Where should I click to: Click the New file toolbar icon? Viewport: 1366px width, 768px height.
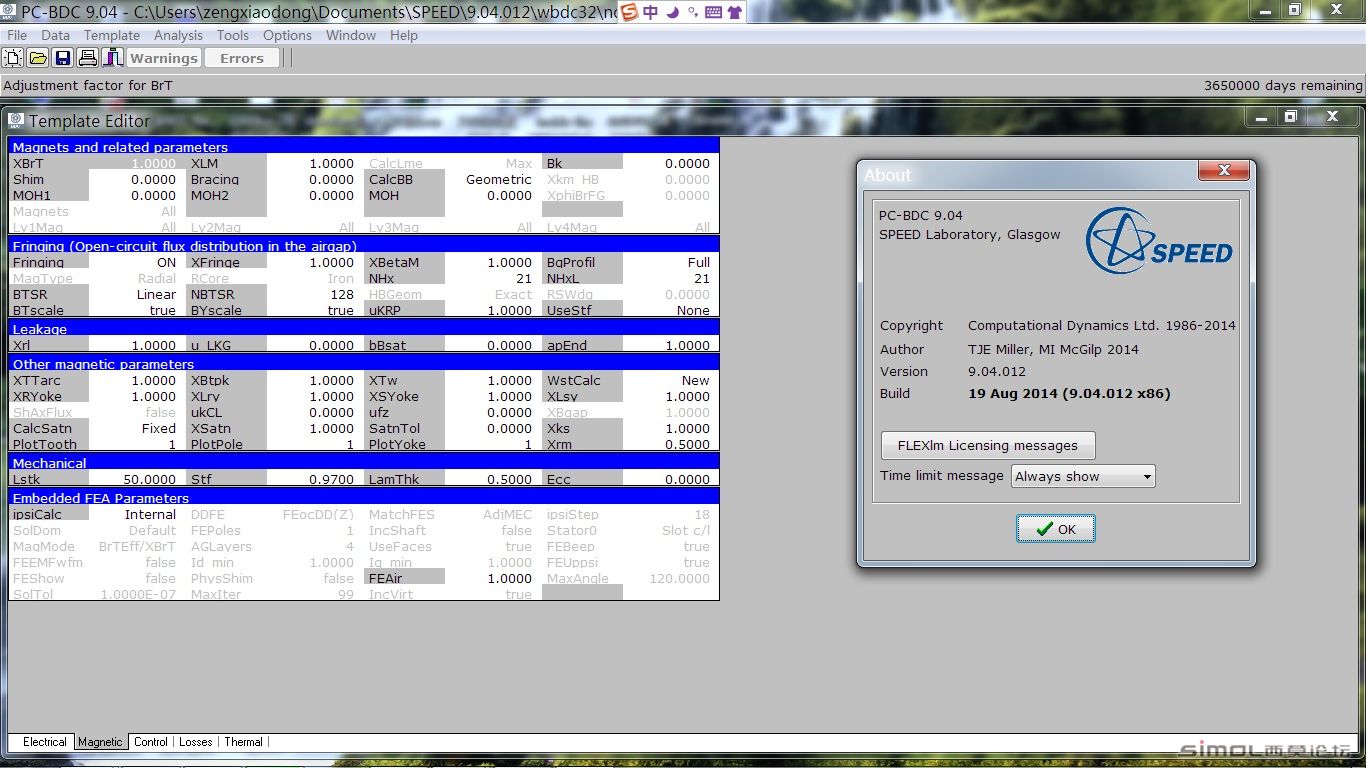[14, 58]
